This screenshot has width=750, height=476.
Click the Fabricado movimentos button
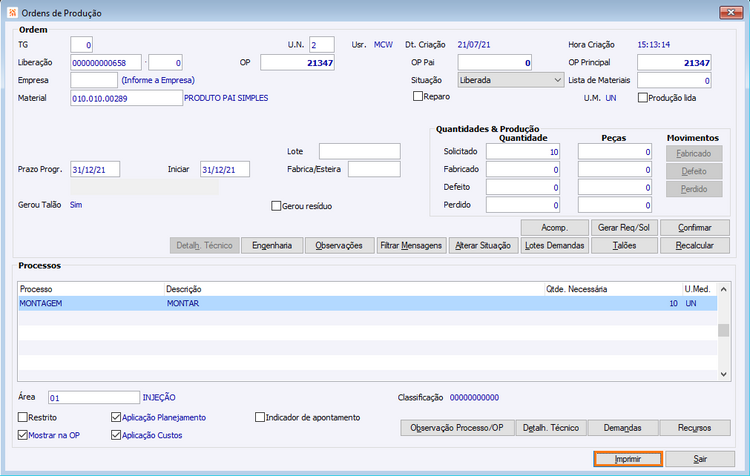pyautogui.click(x=694, y=154)
